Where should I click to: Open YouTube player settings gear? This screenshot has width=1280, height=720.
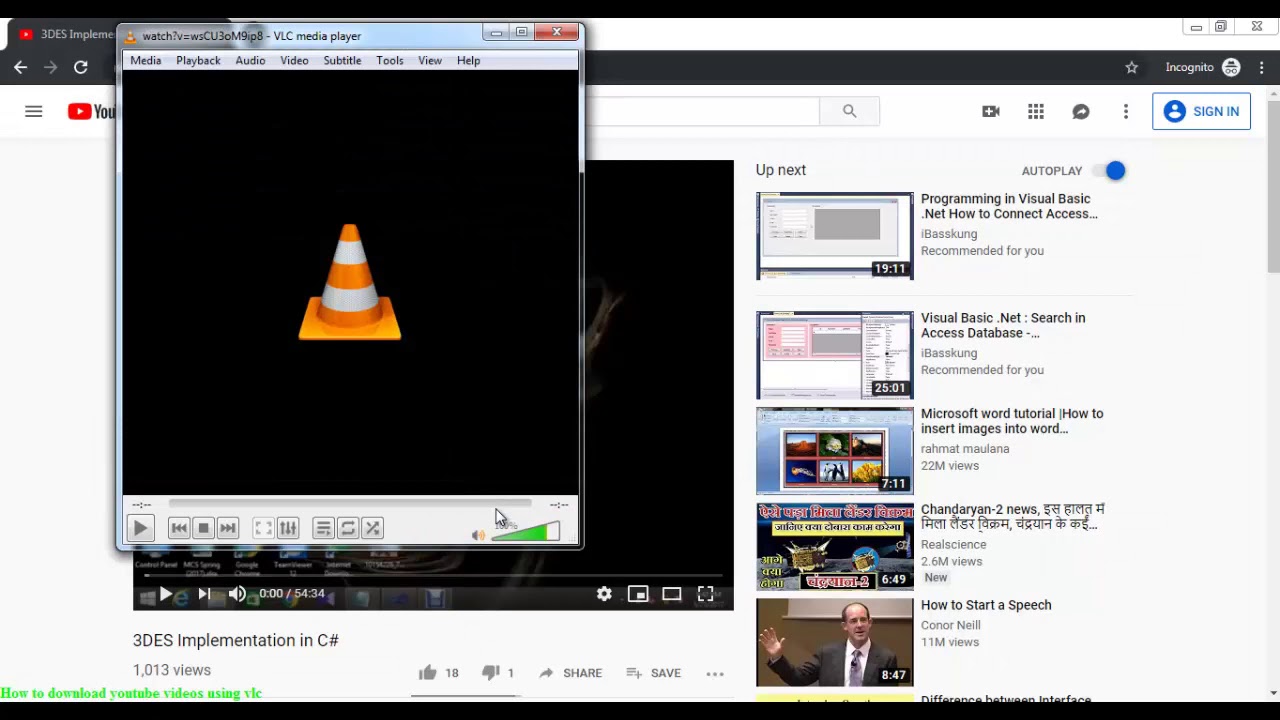(604, 593)
